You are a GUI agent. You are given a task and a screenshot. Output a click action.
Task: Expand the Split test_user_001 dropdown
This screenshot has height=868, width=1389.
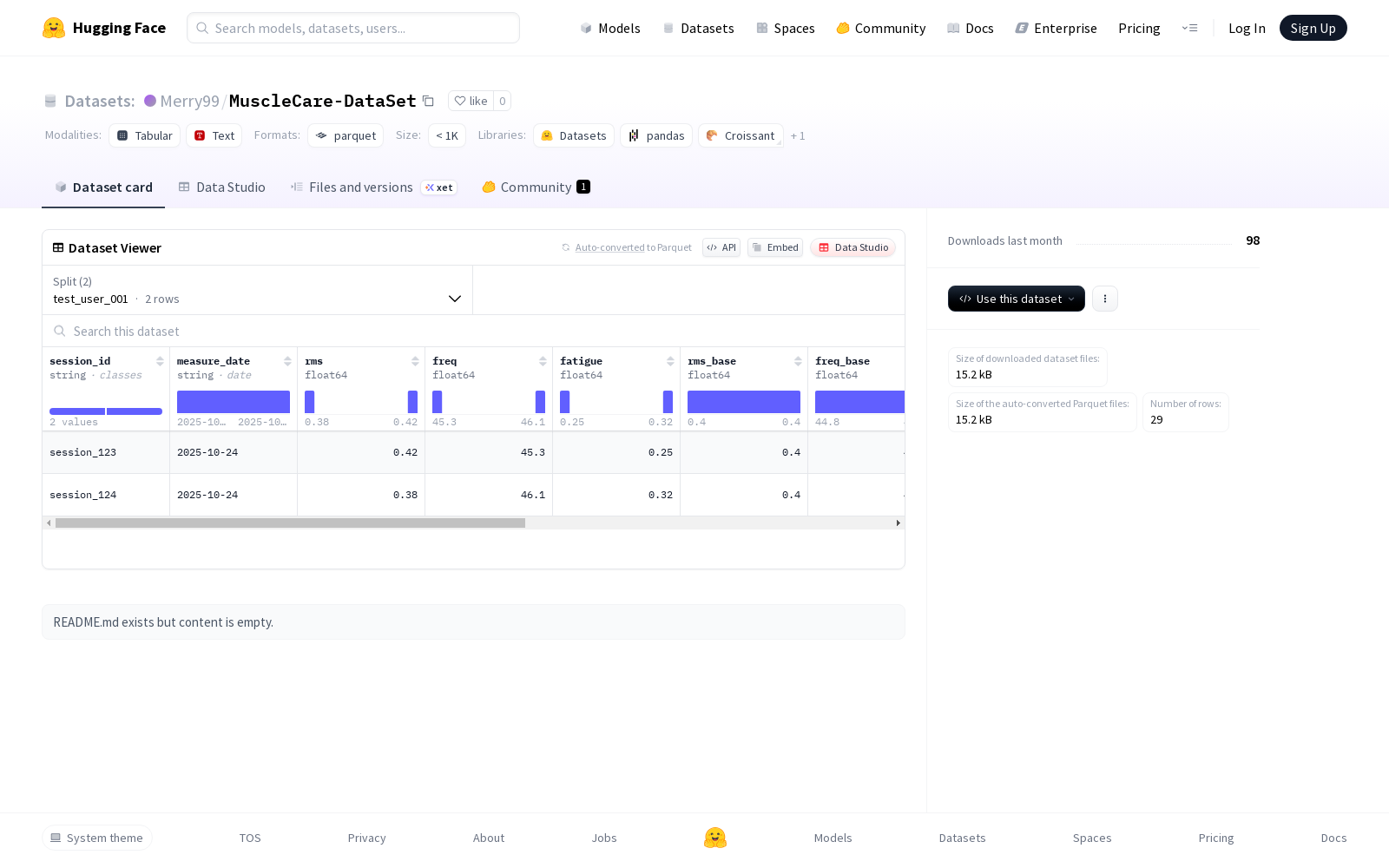tap(258, 290)
